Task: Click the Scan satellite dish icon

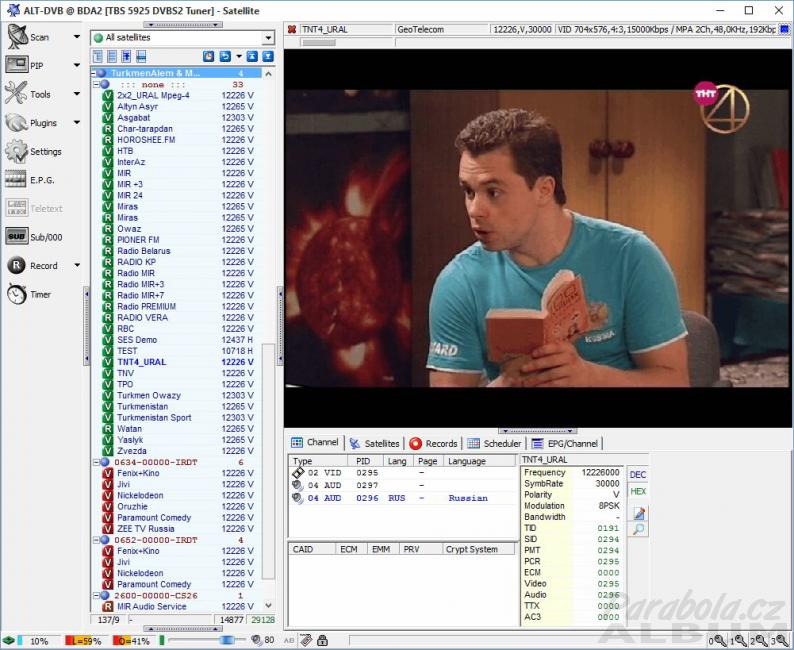Action: coord(17,36)
